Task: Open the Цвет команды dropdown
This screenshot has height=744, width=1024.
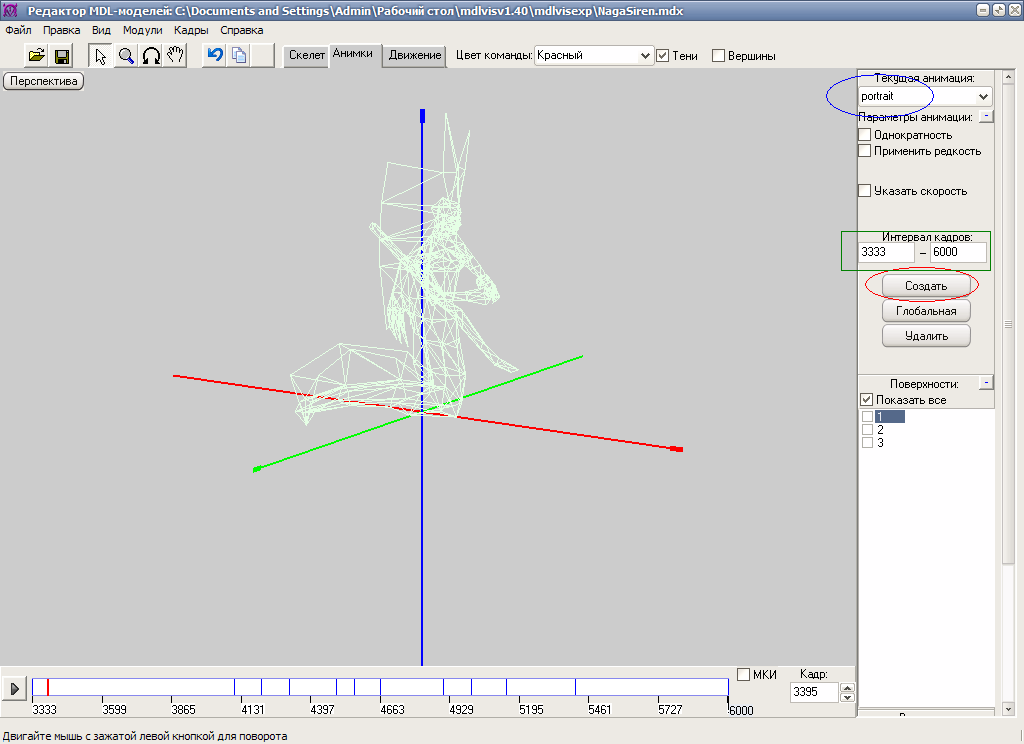Action: (x=644, y=56)
